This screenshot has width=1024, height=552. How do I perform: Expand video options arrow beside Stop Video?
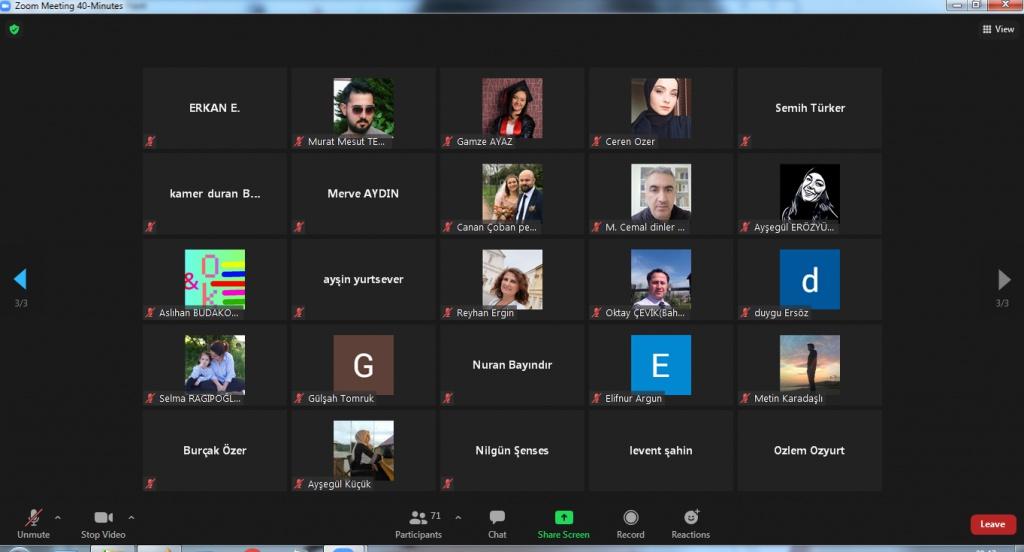131,517
